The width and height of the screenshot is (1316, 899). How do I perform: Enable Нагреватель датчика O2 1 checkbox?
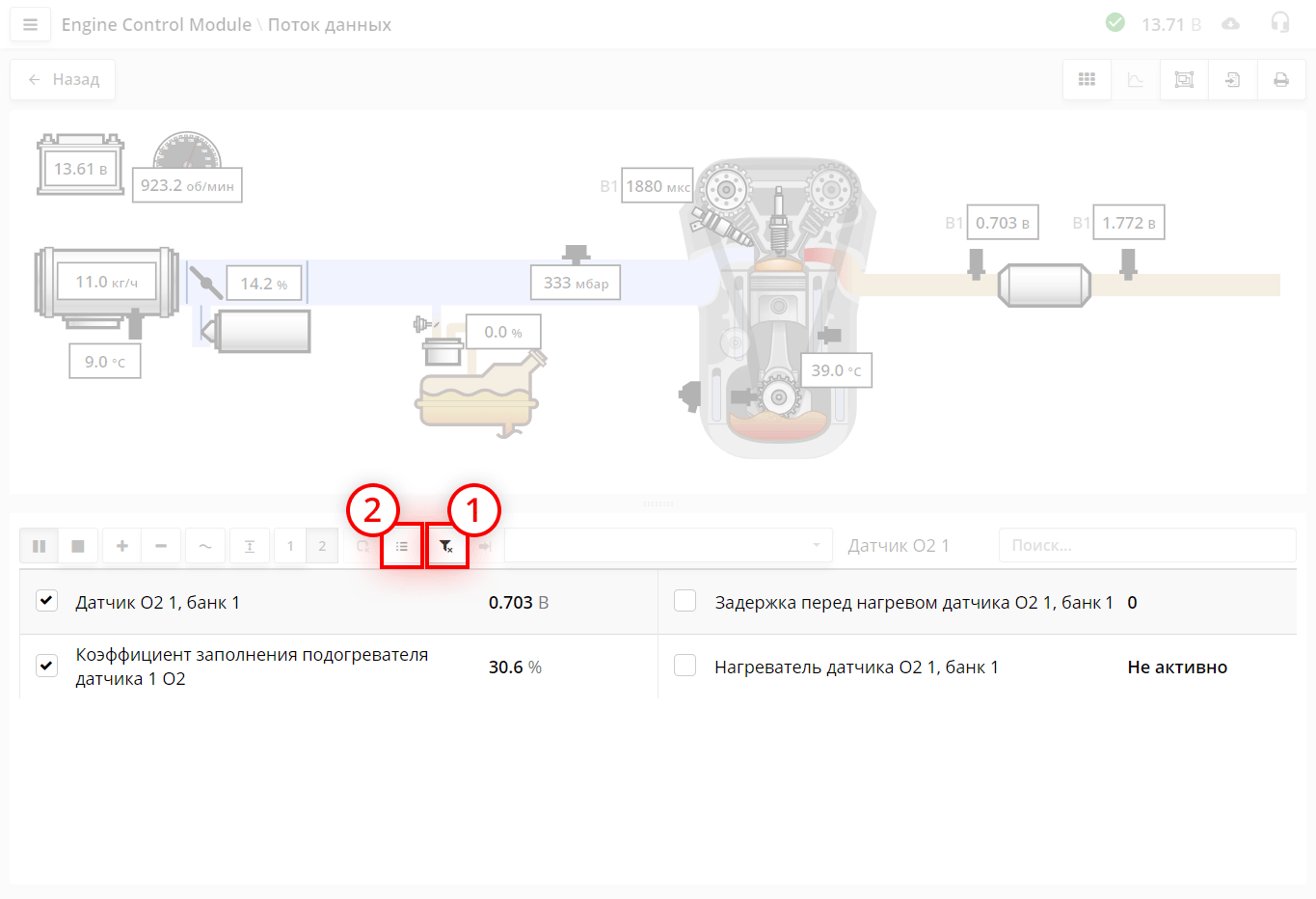click(x=685, y=666)
